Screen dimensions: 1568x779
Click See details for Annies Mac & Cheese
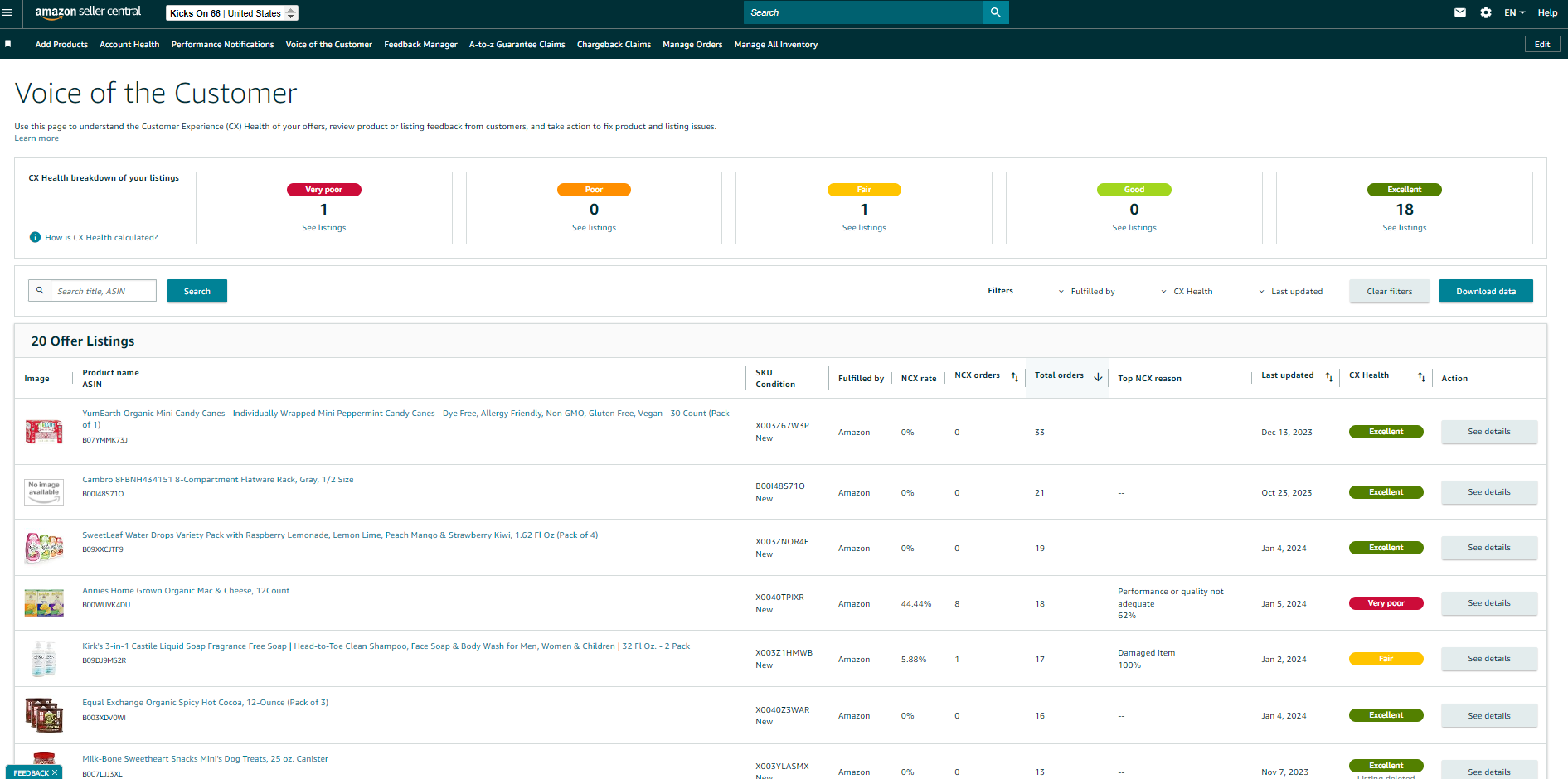coord(1489,603)
